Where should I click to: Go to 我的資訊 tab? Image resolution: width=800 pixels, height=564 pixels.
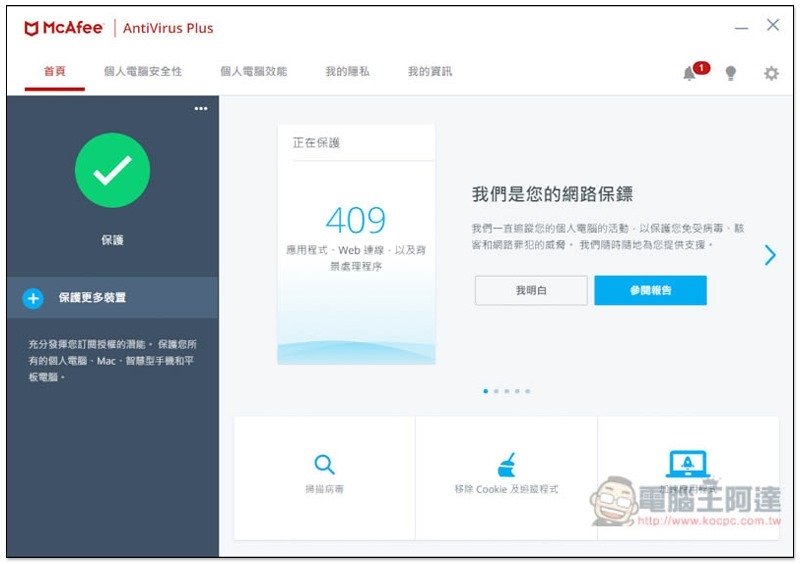point(430,71)
